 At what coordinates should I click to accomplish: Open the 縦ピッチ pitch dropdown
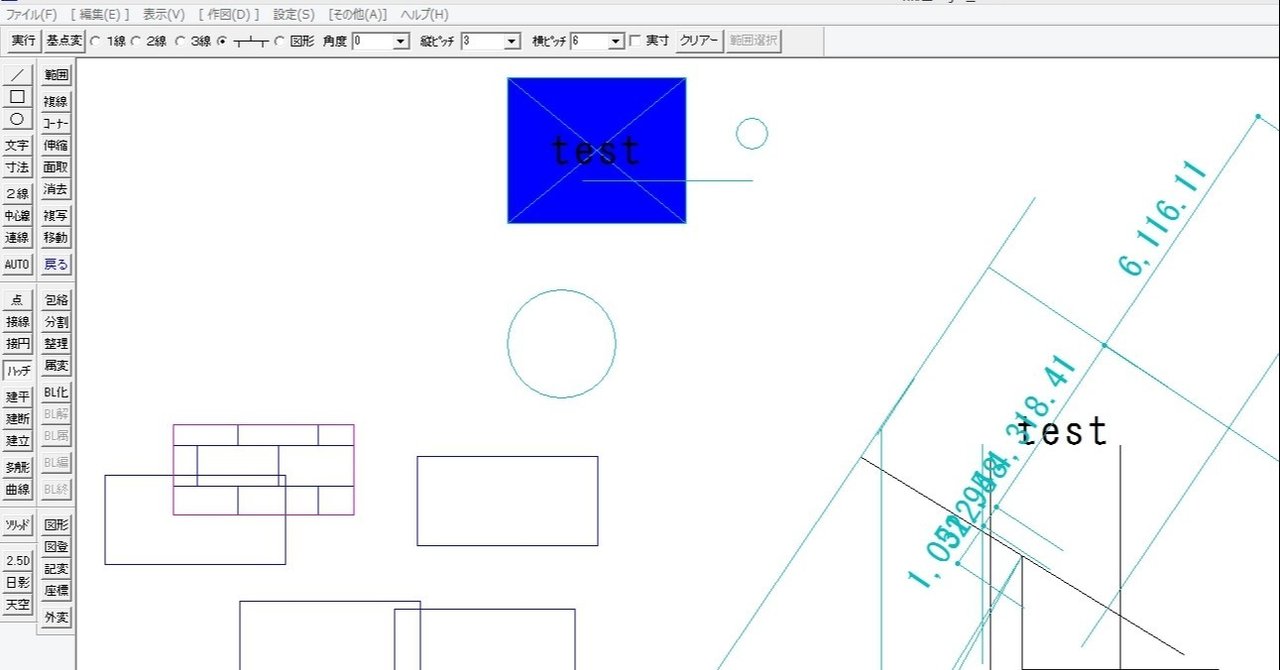[513, 41]
